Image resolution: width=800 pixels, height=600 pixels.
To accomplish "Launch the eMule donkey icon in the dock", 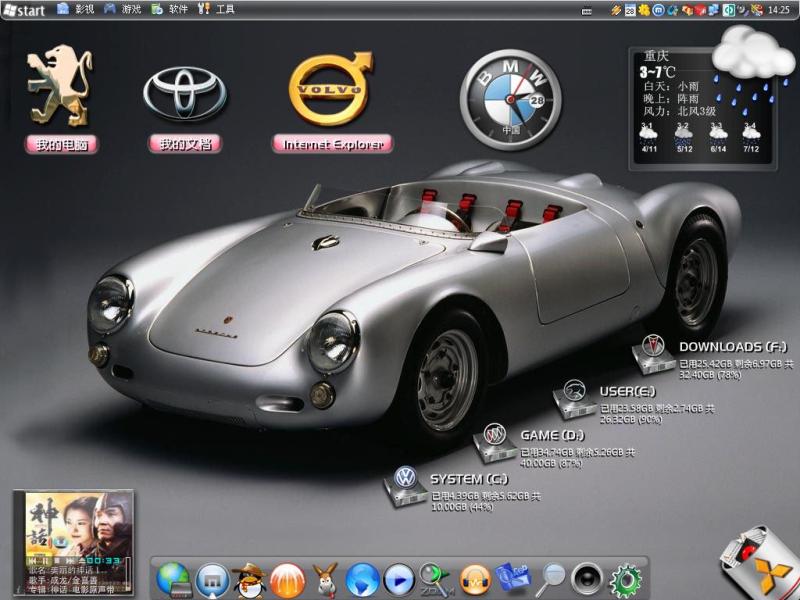I will [325, 578].
